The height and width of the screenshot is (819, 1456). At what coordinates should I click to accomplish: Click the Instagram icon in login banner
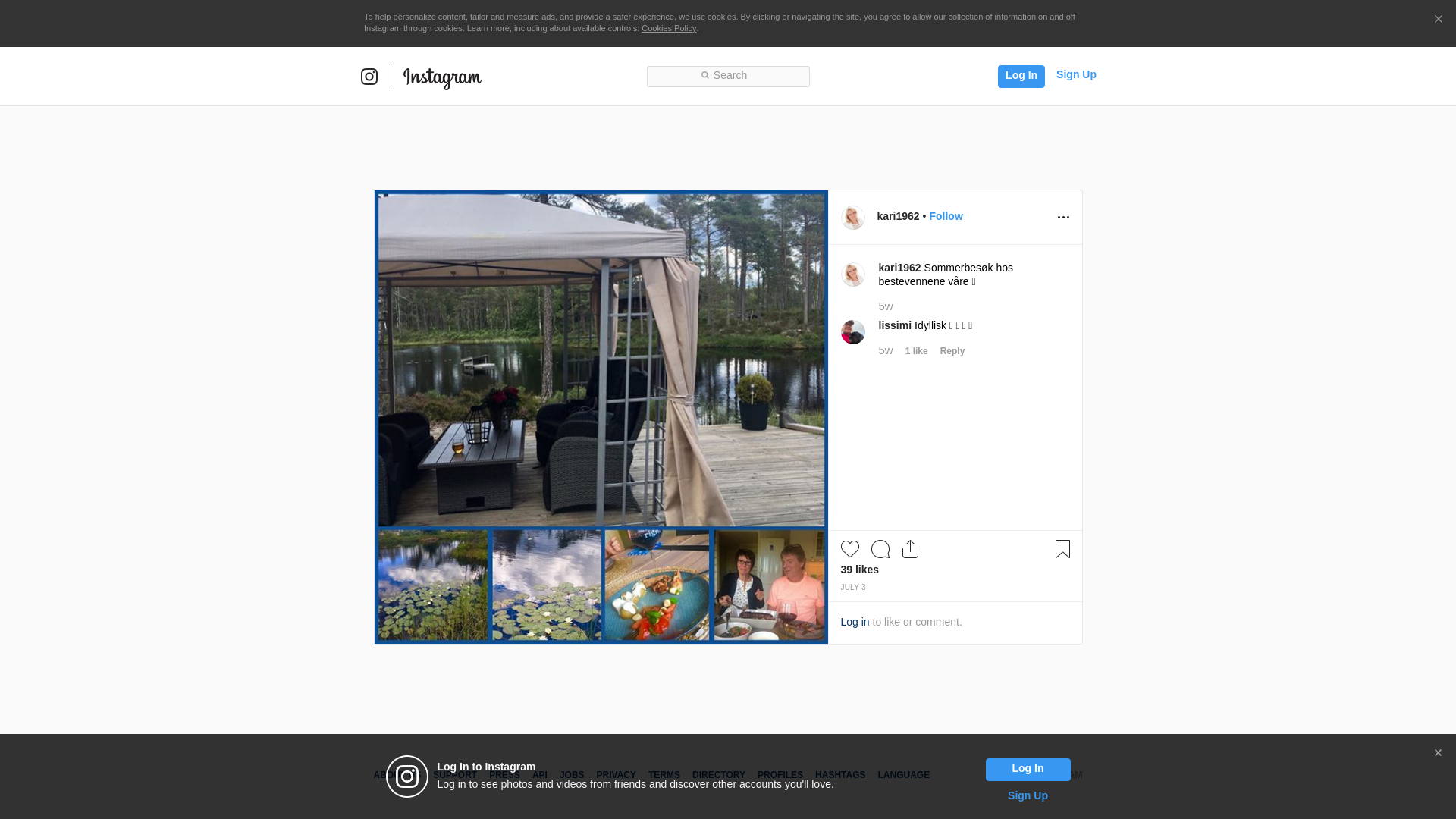click(x=407, y=777)
